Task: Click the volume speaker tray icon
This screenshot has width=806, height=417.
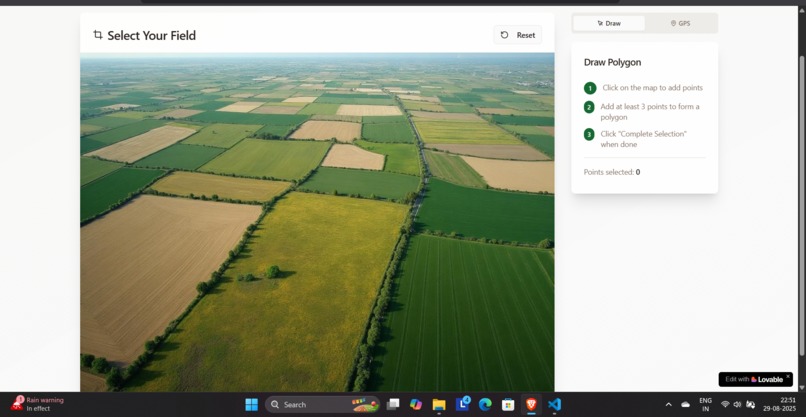Action: [x=737, y=405]
